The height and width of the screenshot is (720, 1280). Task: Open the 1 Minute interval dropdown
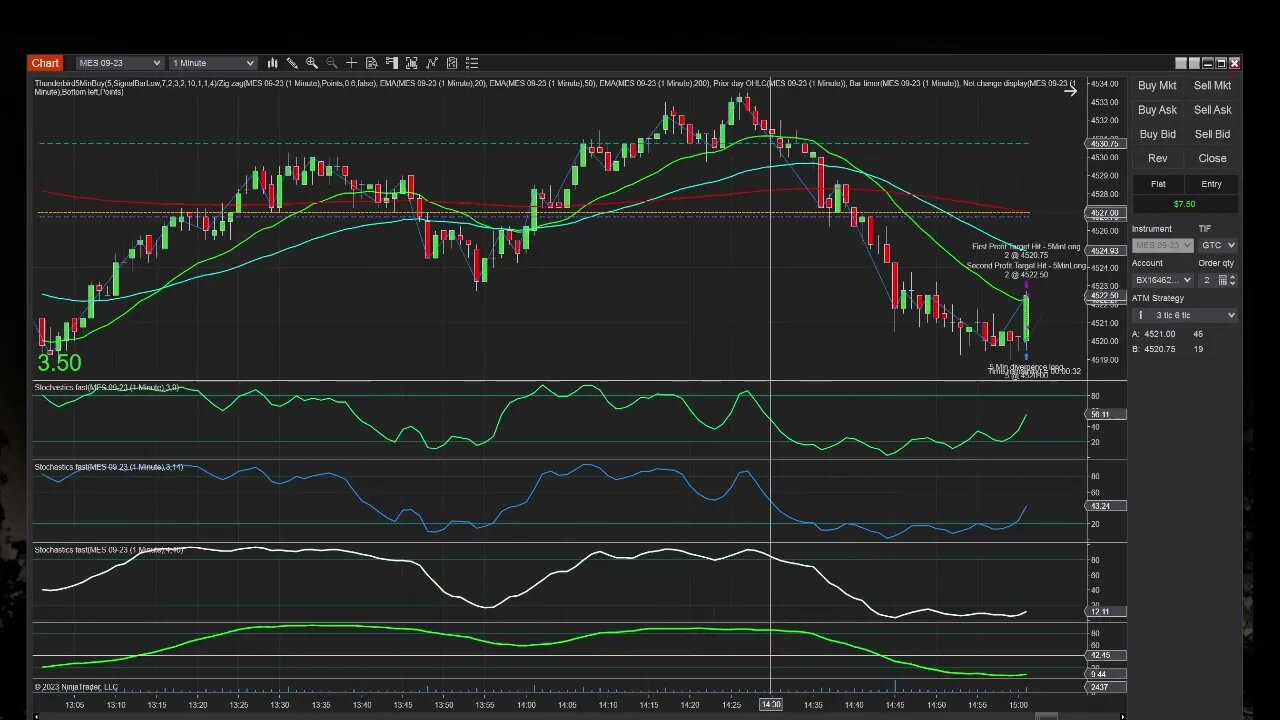[x=213, y=63]
